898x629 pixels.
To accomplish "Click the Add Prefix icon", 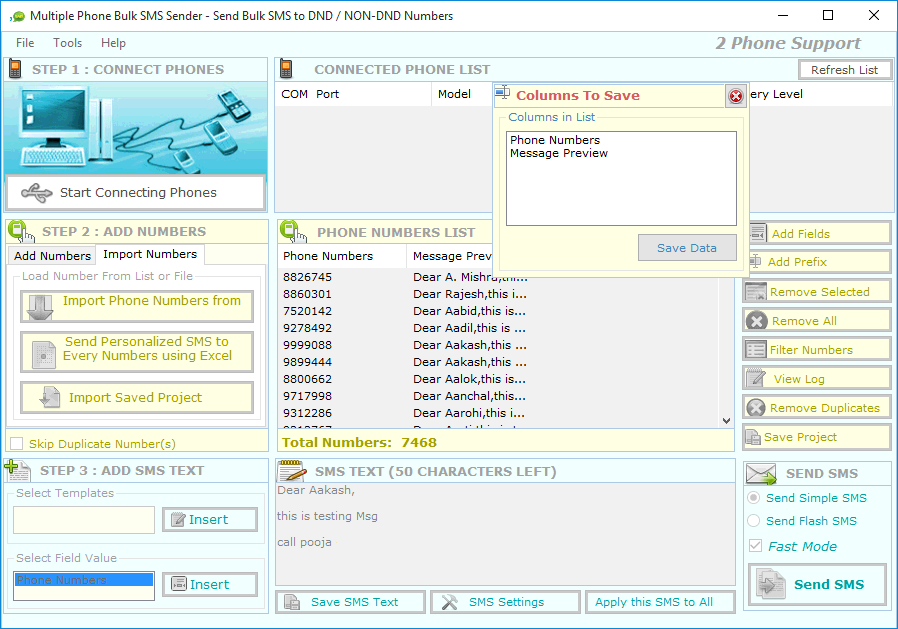I will pyautogui.click(x=755, y=261).
